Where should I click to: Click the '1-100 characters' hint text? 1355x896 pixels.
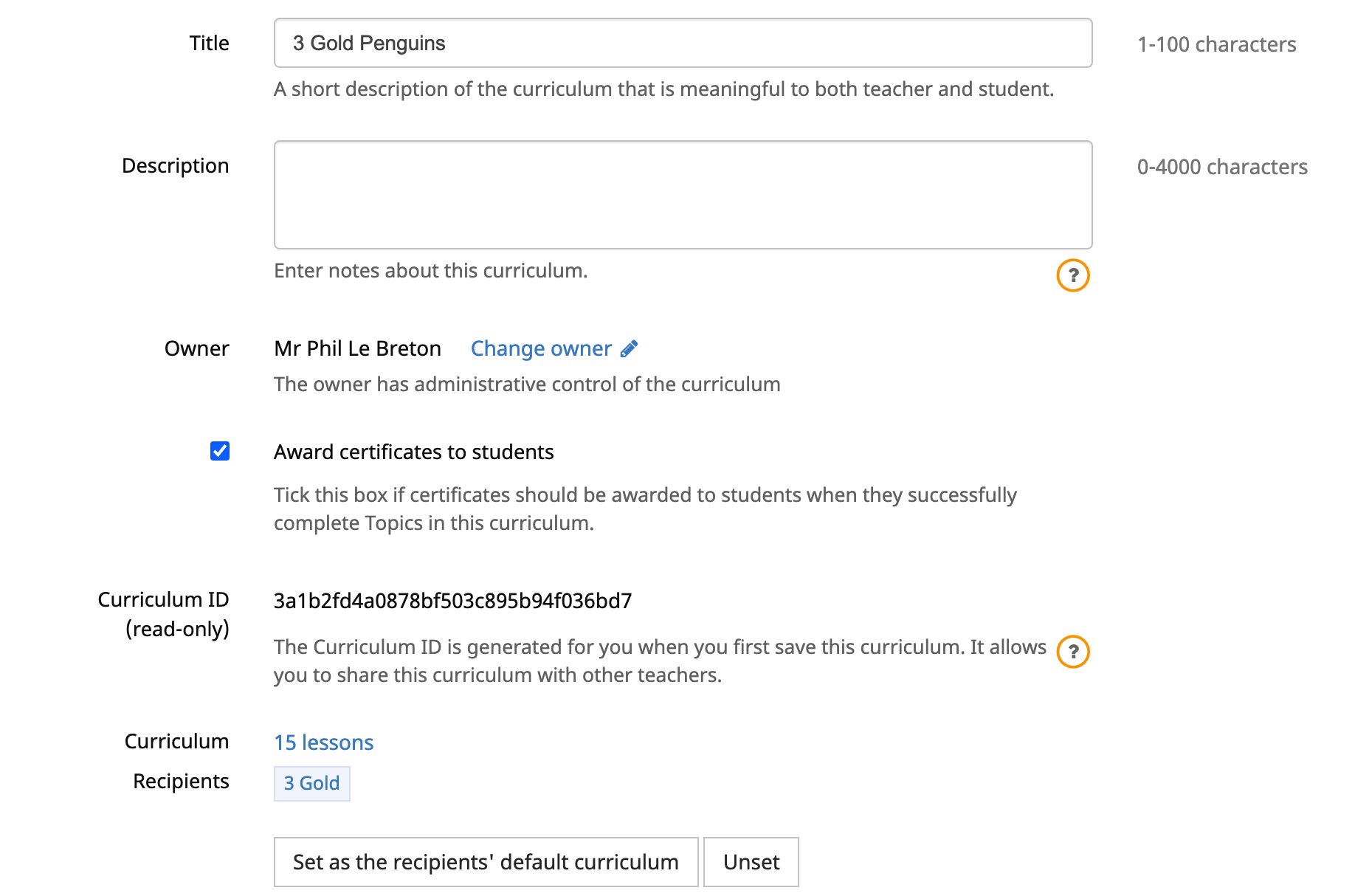[1216, 44]
